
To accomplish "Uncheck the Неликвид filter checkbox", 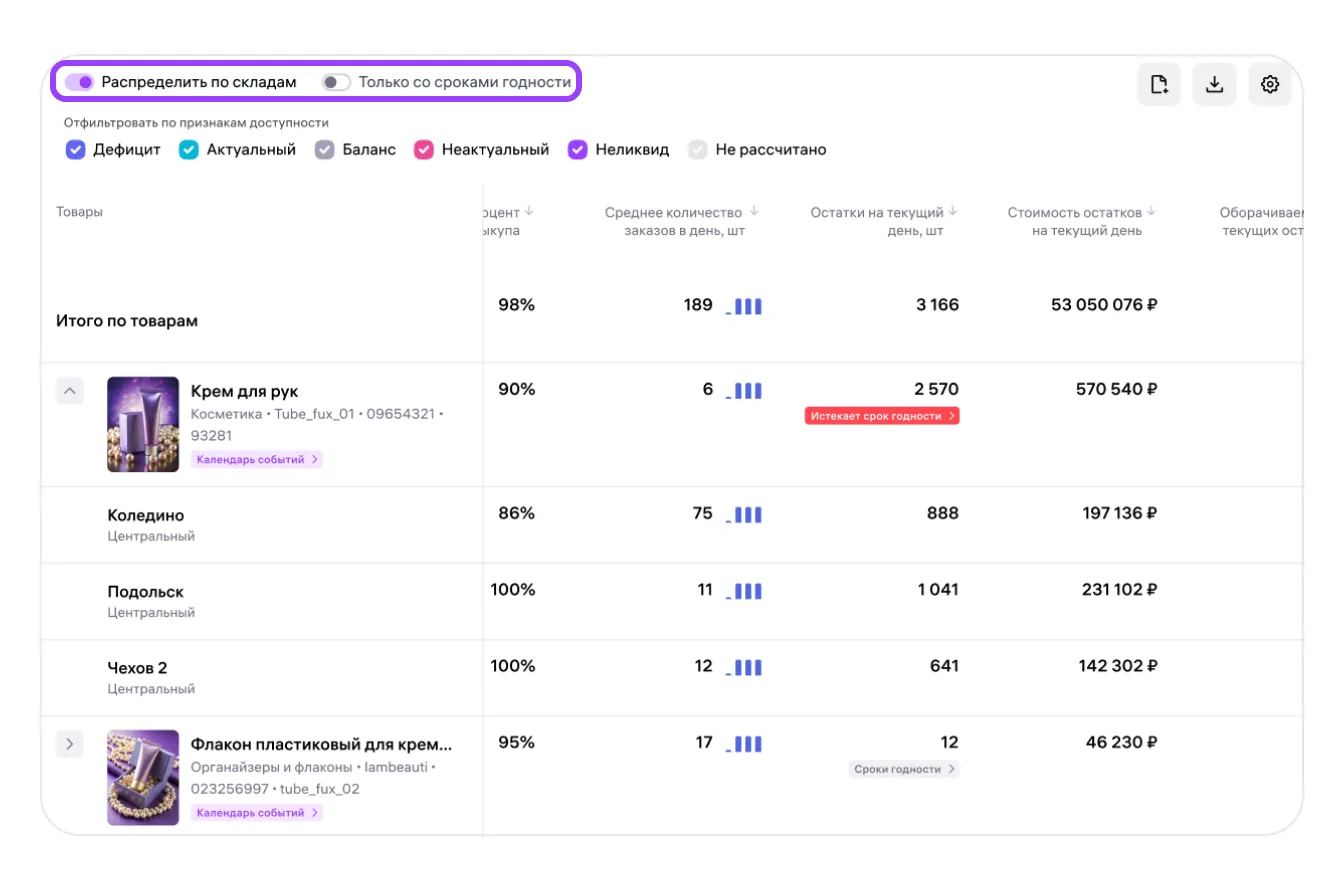I will pyautogui.click(x=577, y=150).
